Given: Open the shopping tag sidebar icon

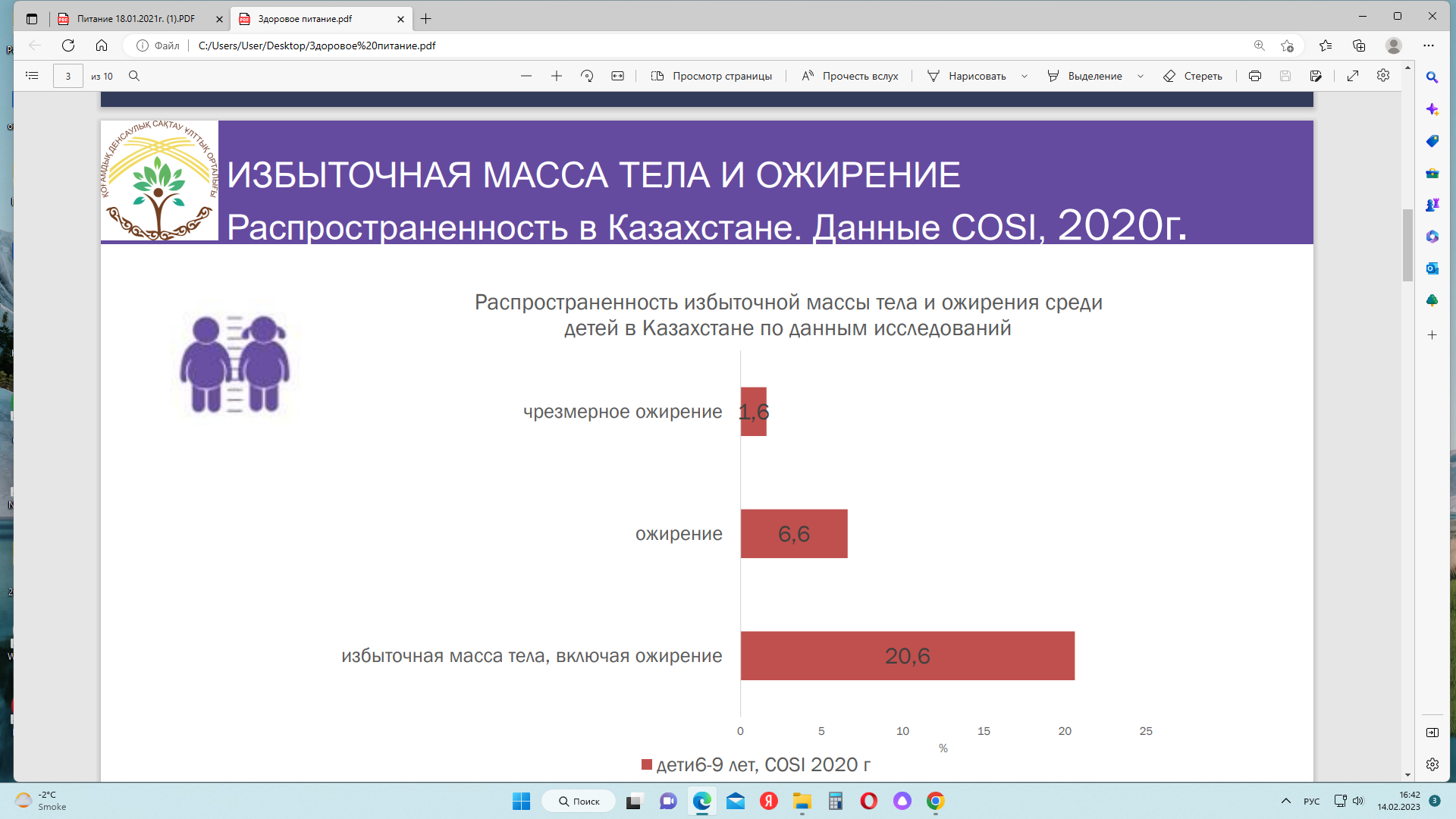Looking at the screenshot, I should (x=1432, y=141).
